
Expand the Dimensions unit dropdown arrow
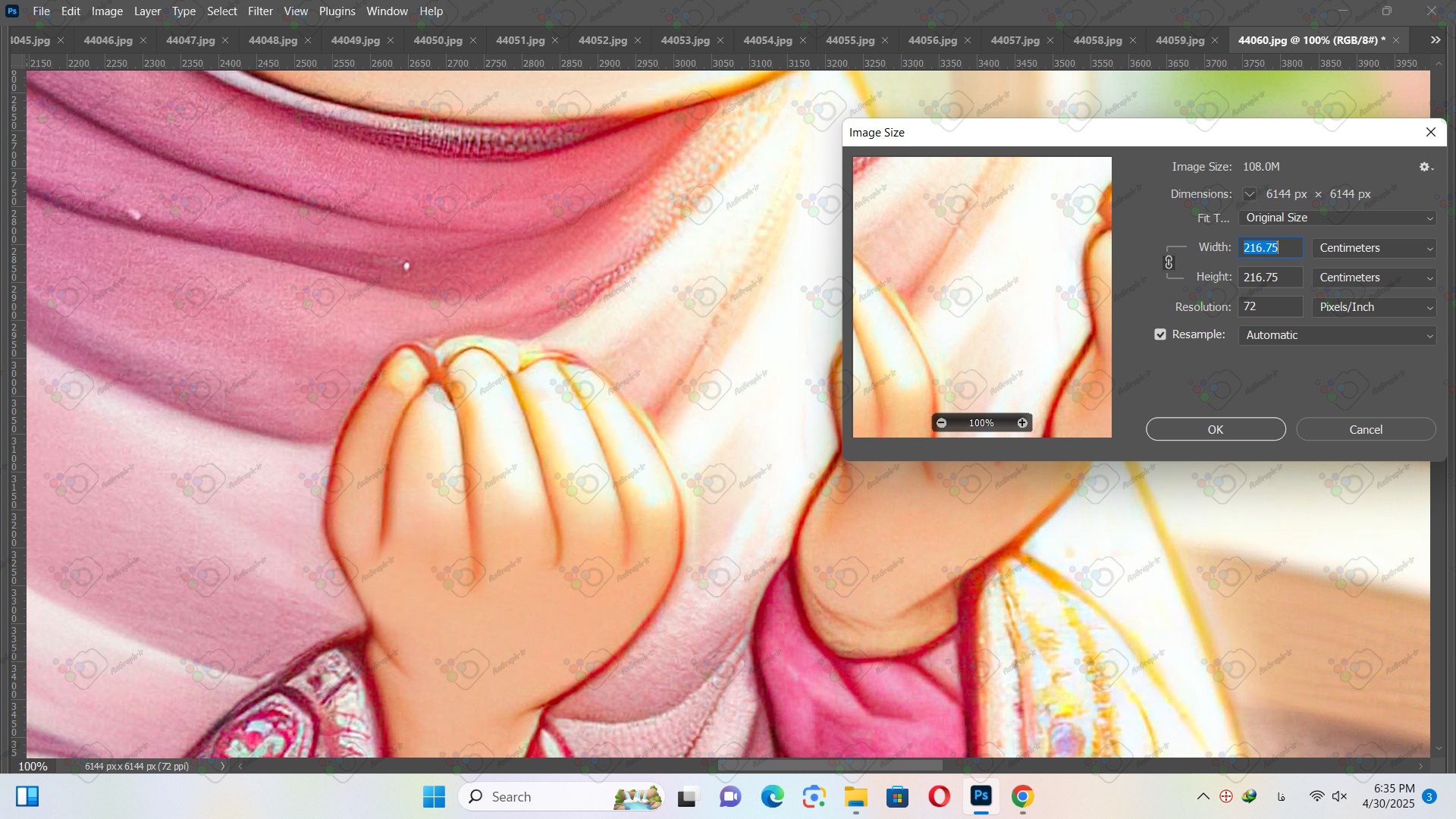tap(1249, 194)
